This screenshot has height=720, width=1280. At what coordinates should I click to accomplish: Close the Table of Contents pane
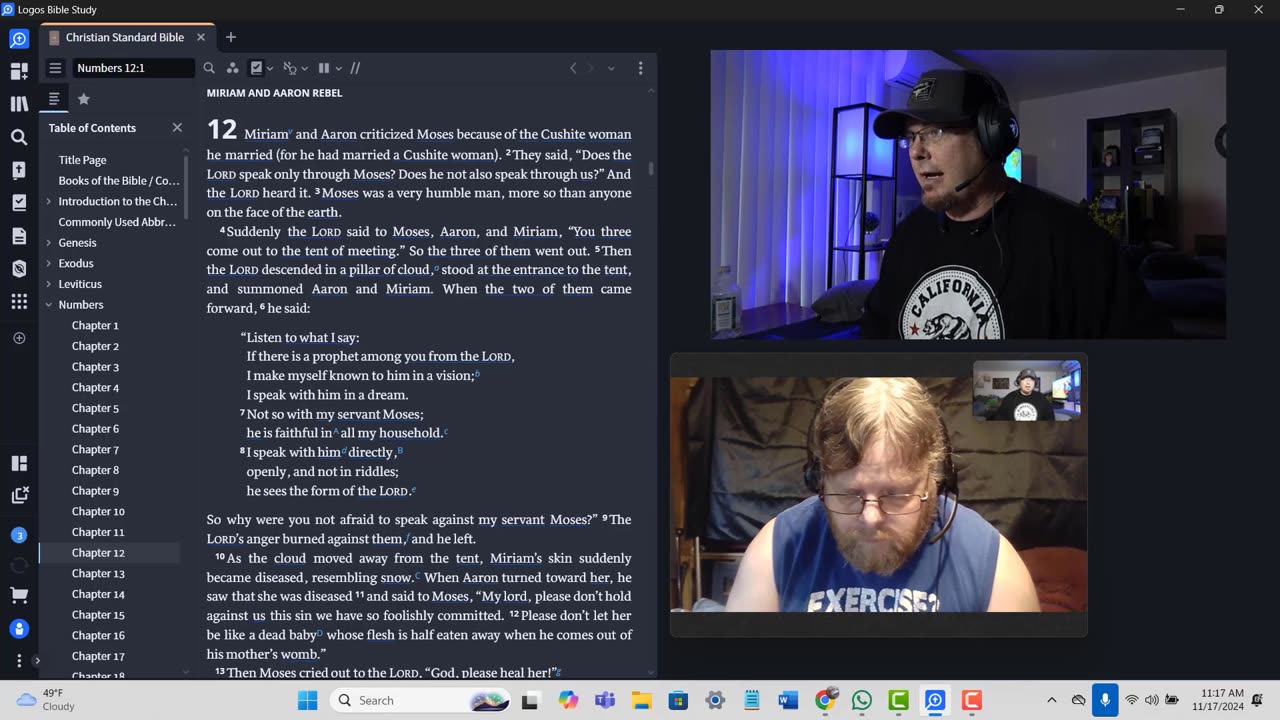click(x=177, y=128)
